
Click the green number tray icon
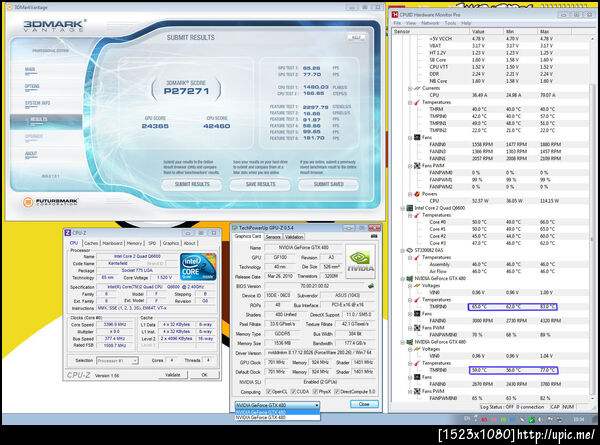click(503, 420)
